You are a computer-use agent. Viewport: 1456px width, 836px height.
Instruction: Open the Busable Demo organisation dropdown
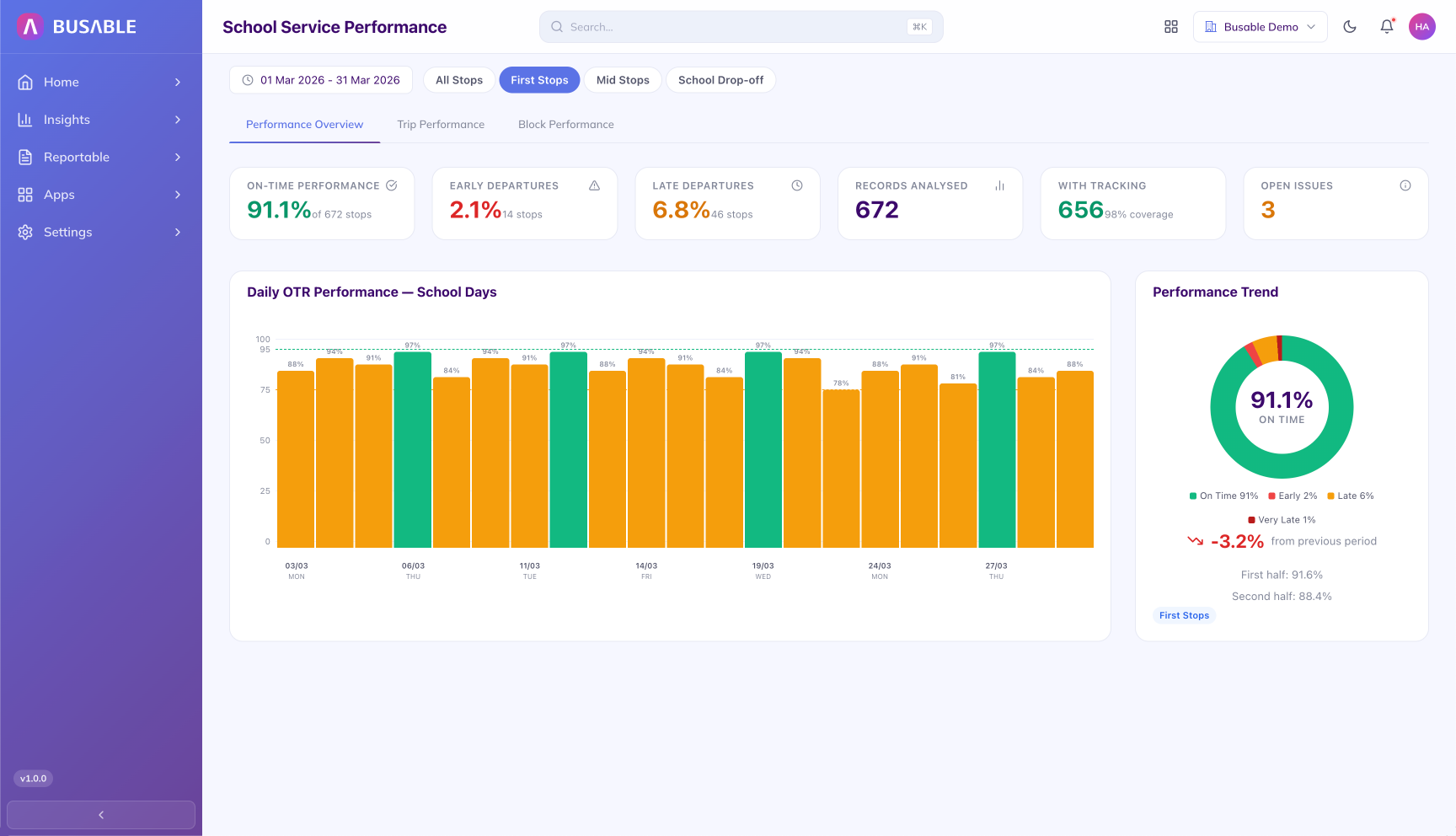[x=1261, y=27]
